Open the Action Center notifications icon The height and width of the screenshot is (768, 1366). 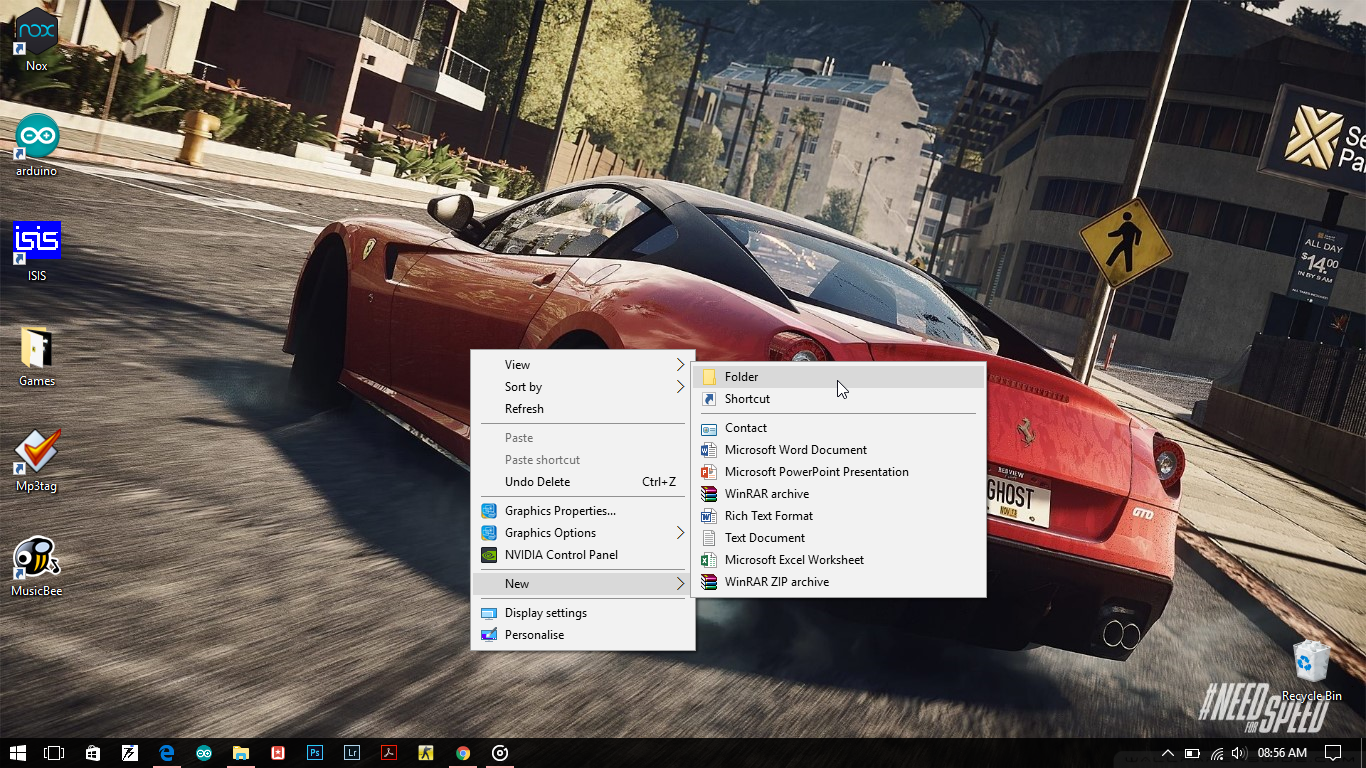(x=1333, y=753)
